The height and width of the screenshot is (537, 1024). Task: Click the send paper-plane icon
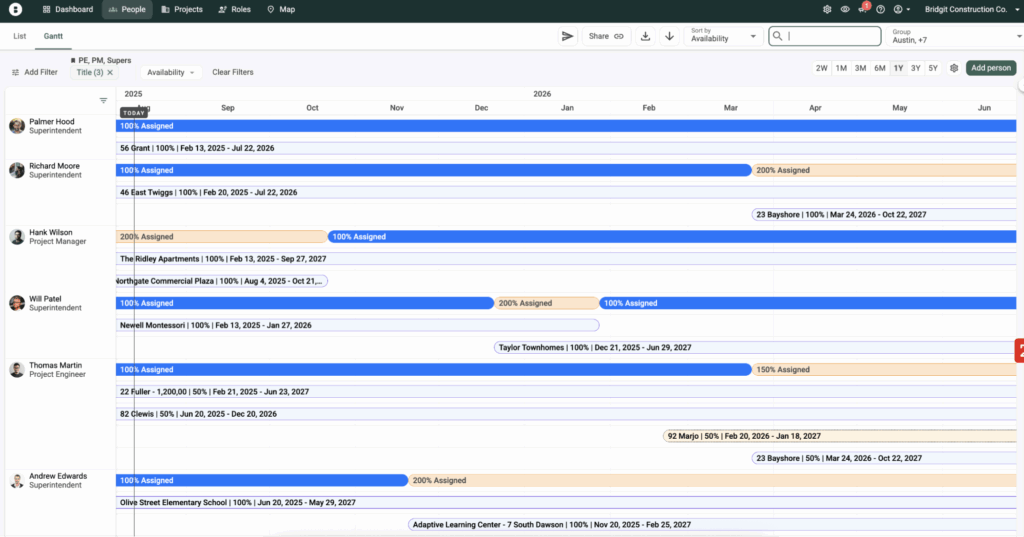click(568, 36)
